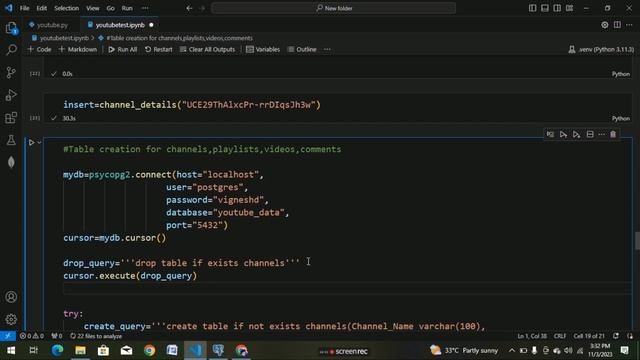Open Microsoft Edge from taskbar
Screen dimensions: 640x360
point(57,350)
